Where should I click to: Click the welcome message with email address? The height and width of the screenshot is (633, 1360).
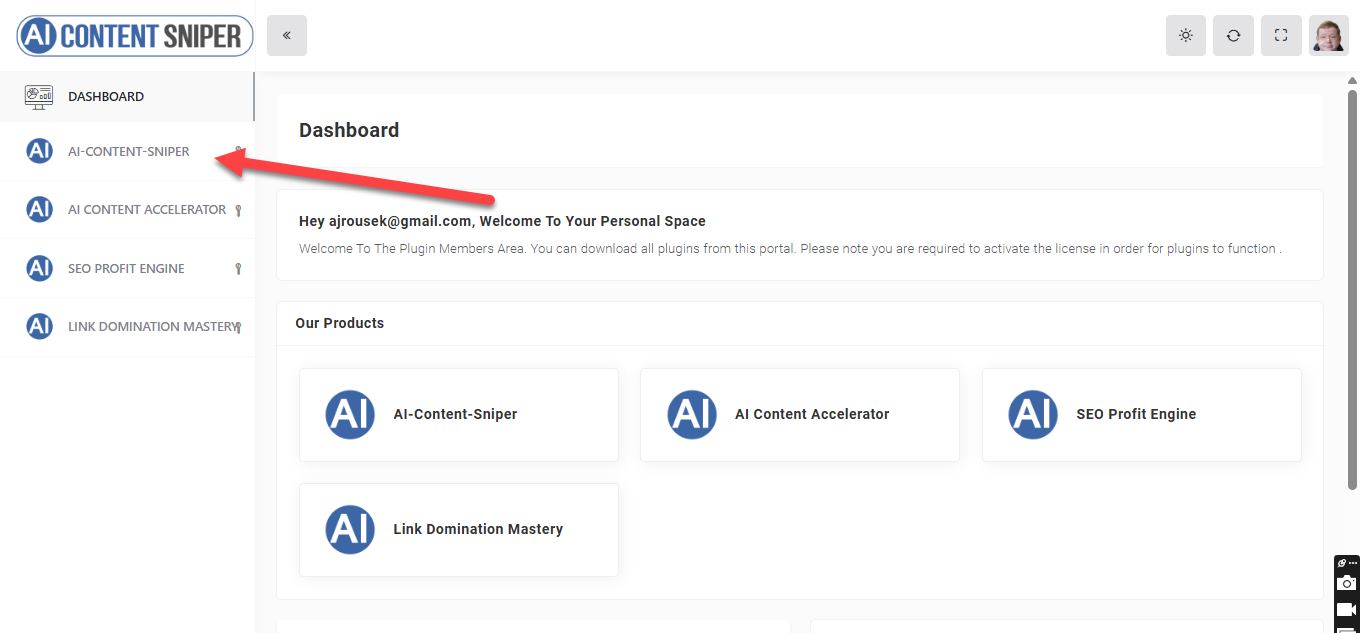click(x=502, y=221)
